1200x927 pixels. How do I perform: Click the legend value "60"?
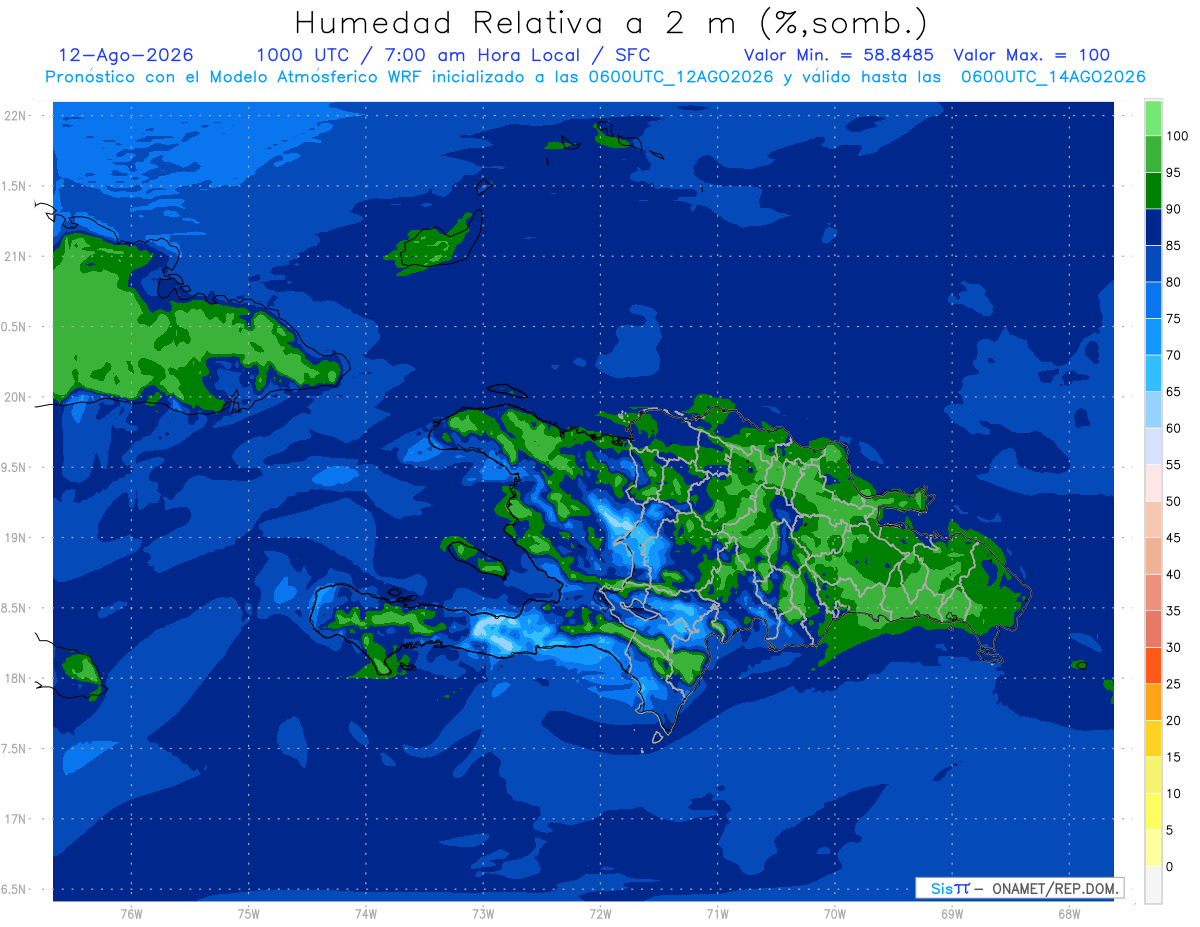pyautogui.click(x=1173, y=428)
